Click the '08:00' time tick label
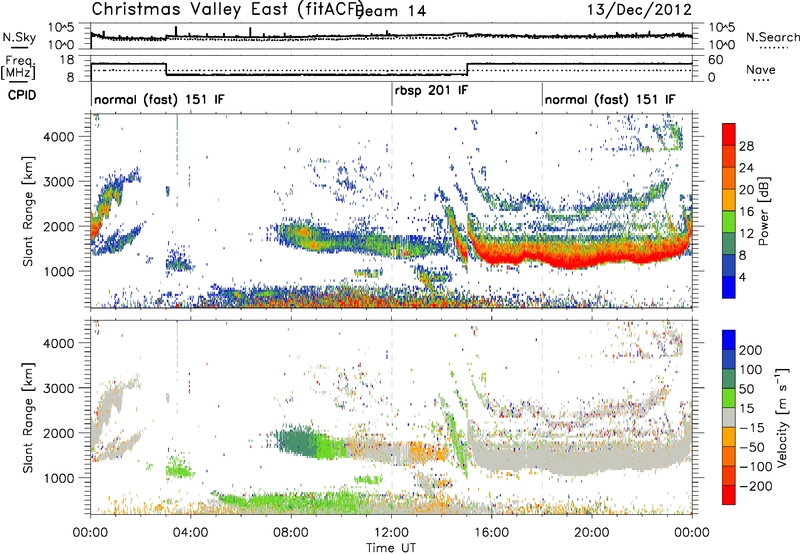800x554 pixels. (x=291, y=533)
